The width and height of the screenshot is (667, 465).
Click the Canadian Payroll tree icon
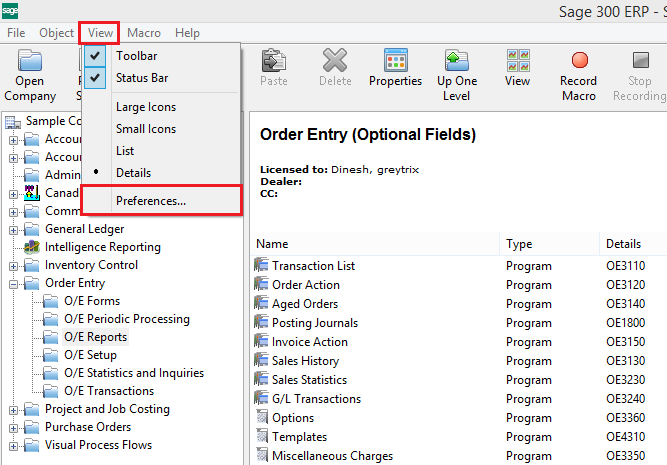[x=31, y=193]
